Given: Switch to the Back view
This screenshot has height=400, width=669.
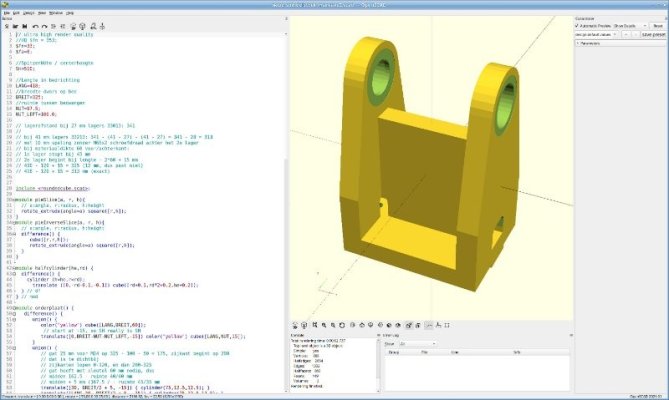Looking at the screenshot, I should [x=398, y=325].
